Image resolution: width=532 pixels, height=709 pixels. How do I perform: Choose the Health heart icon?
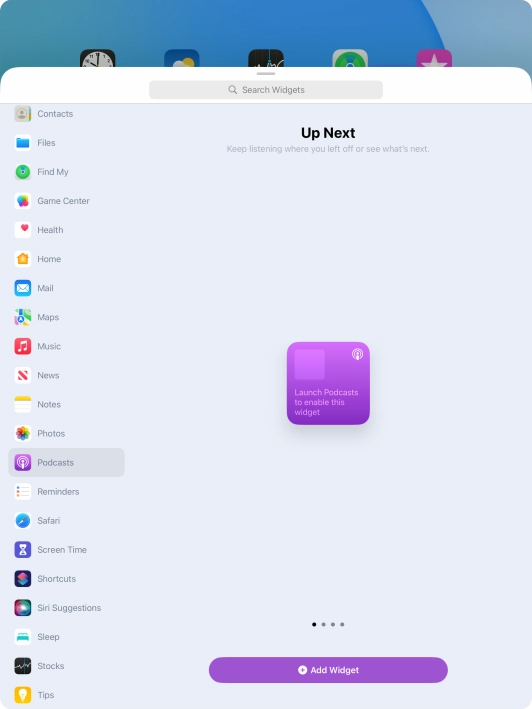23,230
